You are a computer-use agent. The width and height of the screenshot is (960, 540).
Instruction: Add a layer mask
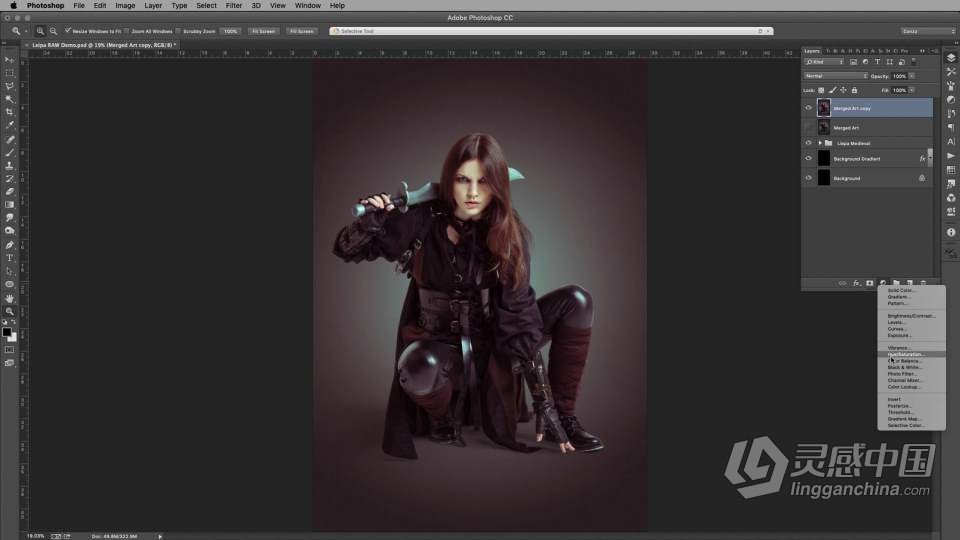[x=869, y=283]
